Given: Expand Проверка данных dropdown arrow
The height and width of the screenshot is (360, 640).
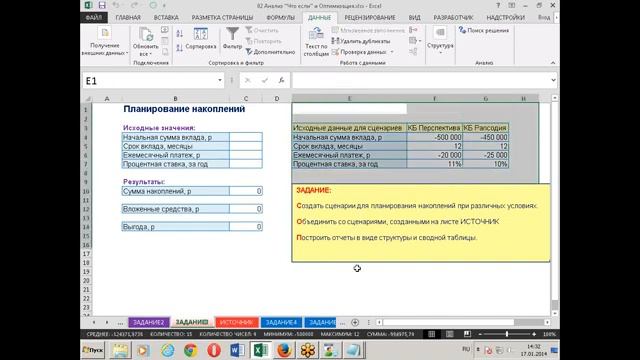Looking at the screenshot, I should point(392,52).
